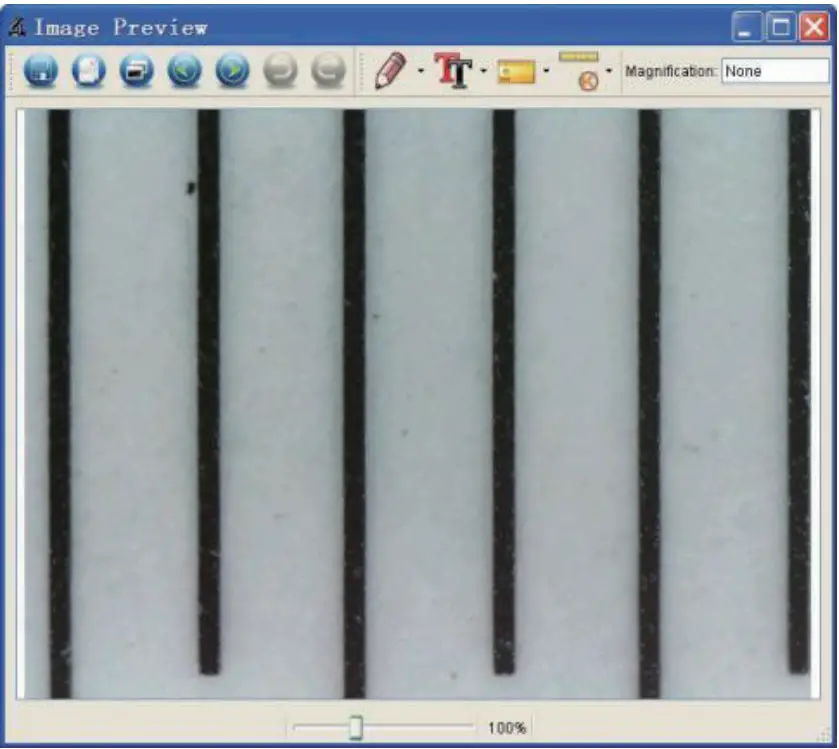Viewport: 839px width, 749px height.
Task: Adjust the zoom slider handle
Action: tap(357, 729)
